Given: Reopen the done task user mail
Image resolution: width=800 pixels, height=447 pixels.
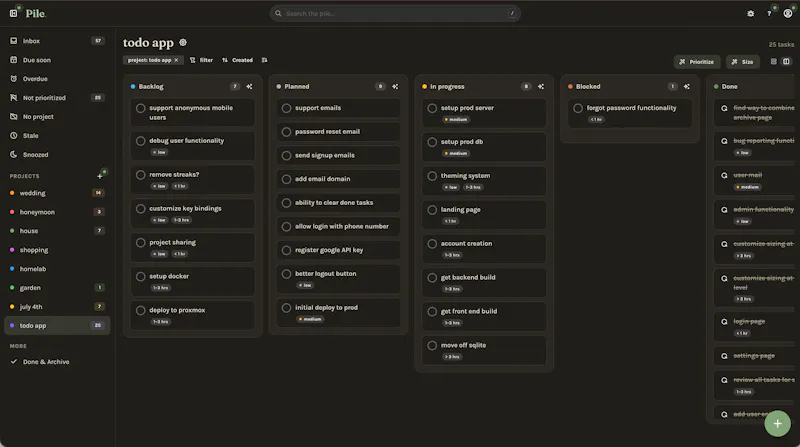Looking at the screenshot, I should (x=724, y=175).
